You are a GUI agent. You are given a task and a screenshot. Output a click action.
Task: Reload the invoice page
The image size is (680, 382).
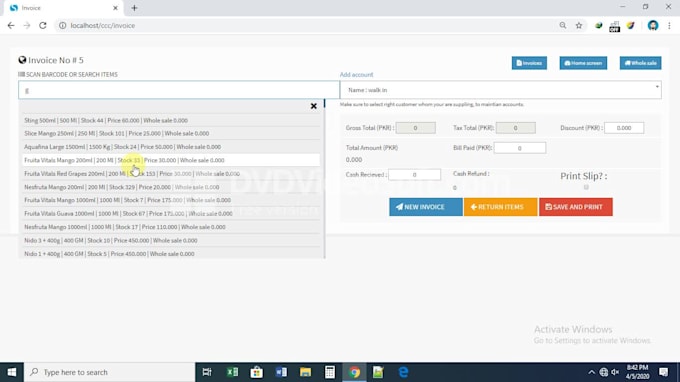pyautogui.click(x=42, y=26)
